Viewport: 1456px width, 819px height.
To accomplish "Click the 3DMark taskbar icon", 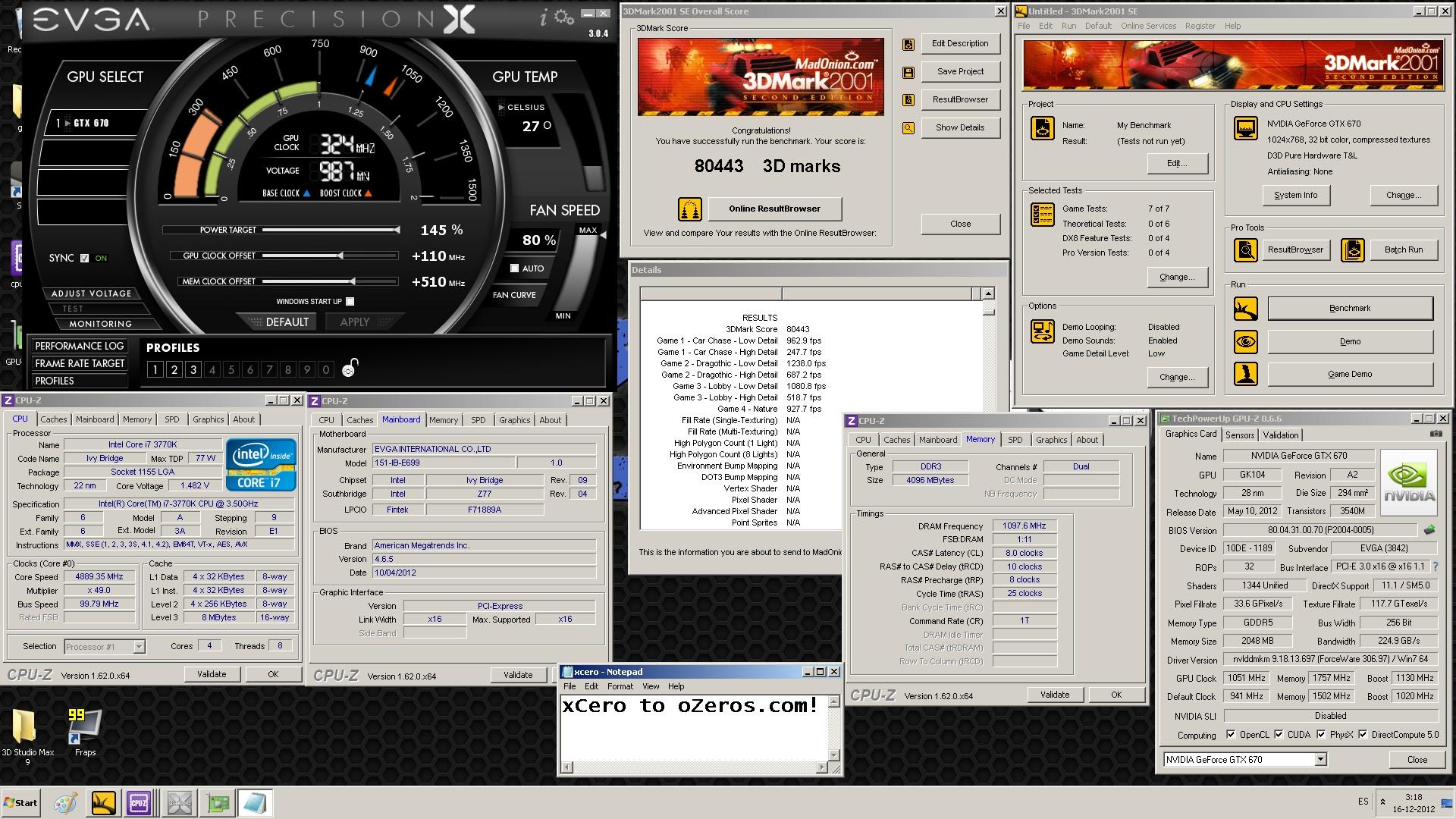I will pos(103,803).
